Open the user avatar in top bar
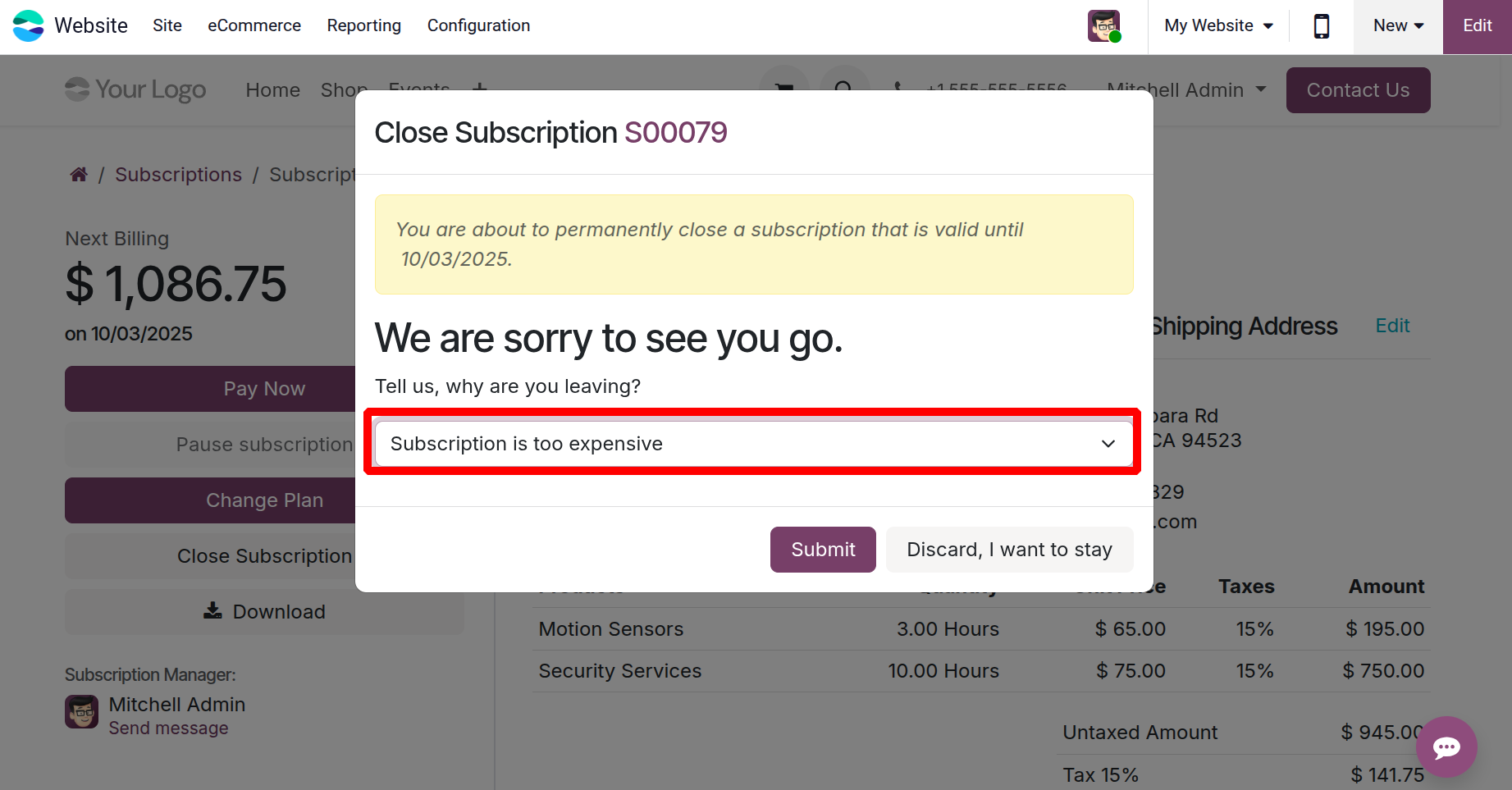Screen dimensions: 1512x790 pyautogui.click(x=1103, y=25)
